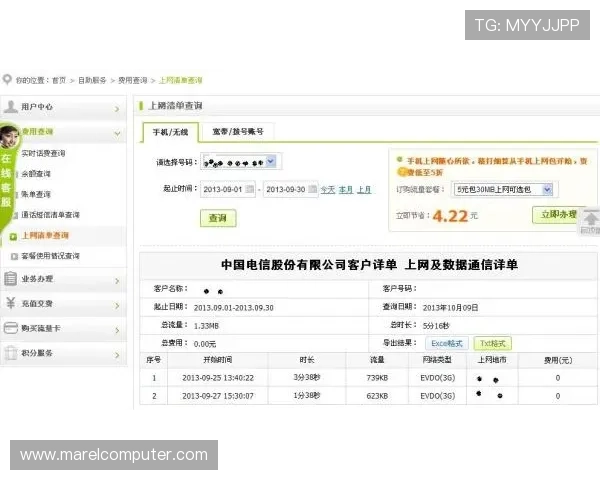
Task: Select 上网清单查询 in sidebar
Action: [x=45, y=235]
